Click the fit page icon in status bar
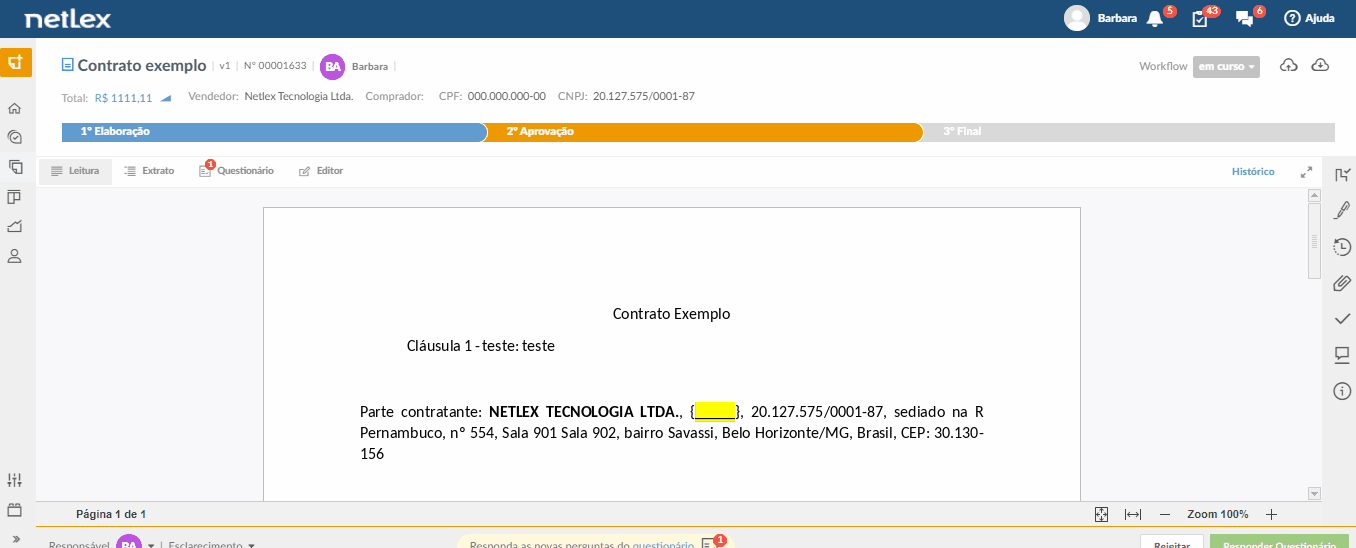Image resolution: width=1356 pixels, height=548 pixels. pyautogui.click(x=1101, y=514)
